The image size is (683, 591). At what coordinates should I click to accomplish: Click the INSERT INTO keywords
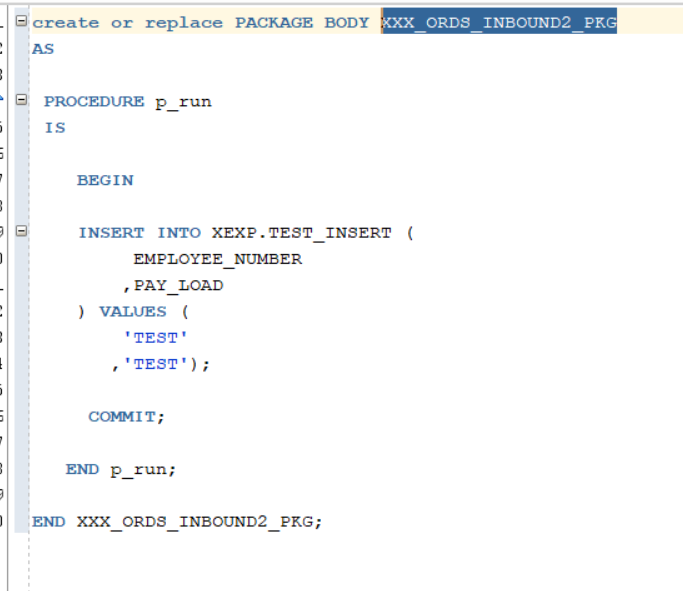(139, 233)
